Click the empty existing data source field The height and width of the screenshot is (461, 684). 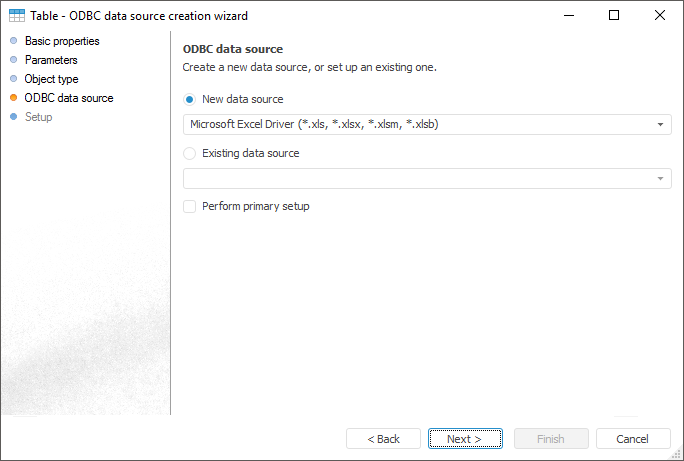(x=420, y=179)
